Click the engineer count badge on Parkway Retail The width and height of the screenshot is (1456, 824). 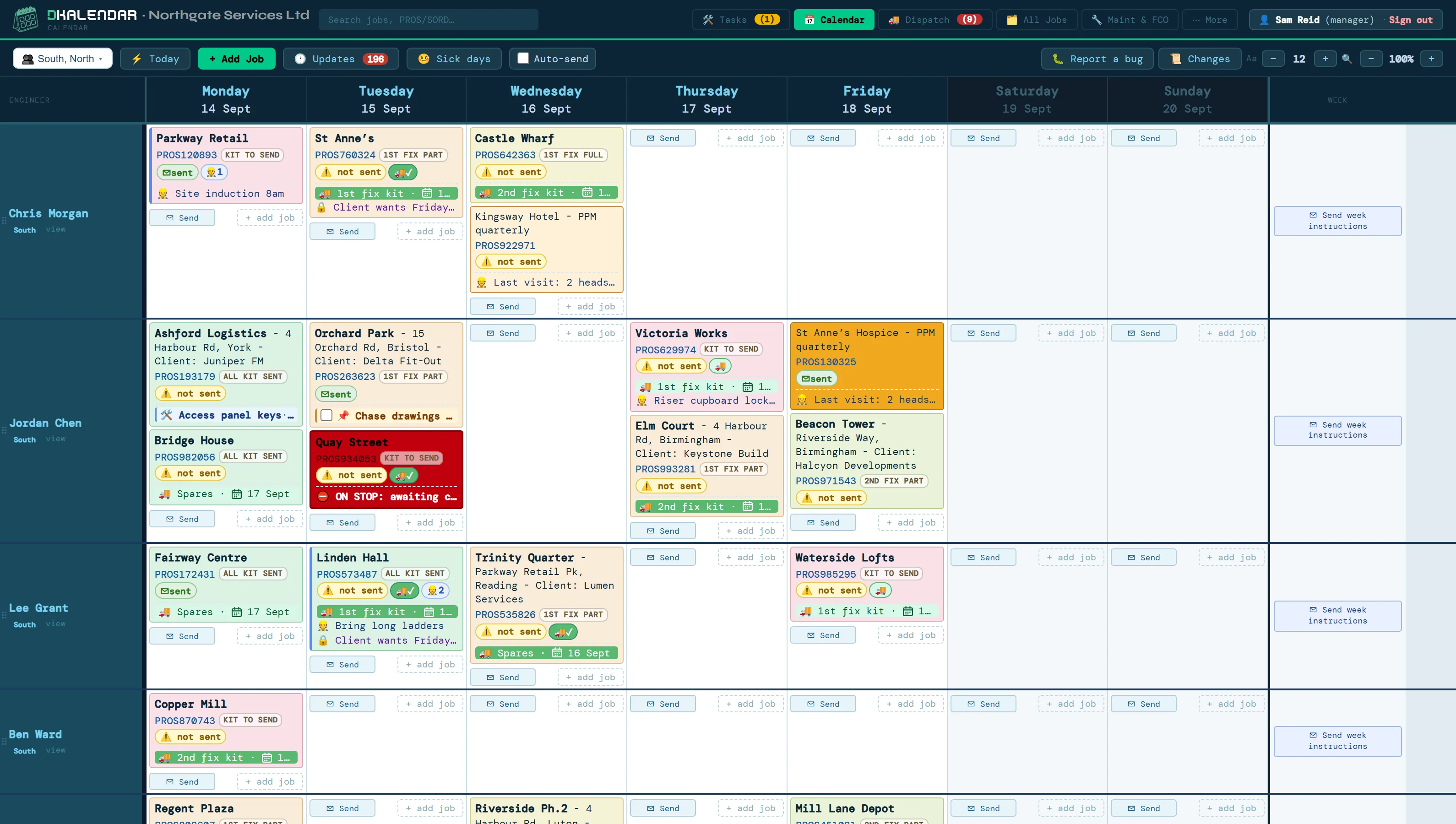coord(214,172)
